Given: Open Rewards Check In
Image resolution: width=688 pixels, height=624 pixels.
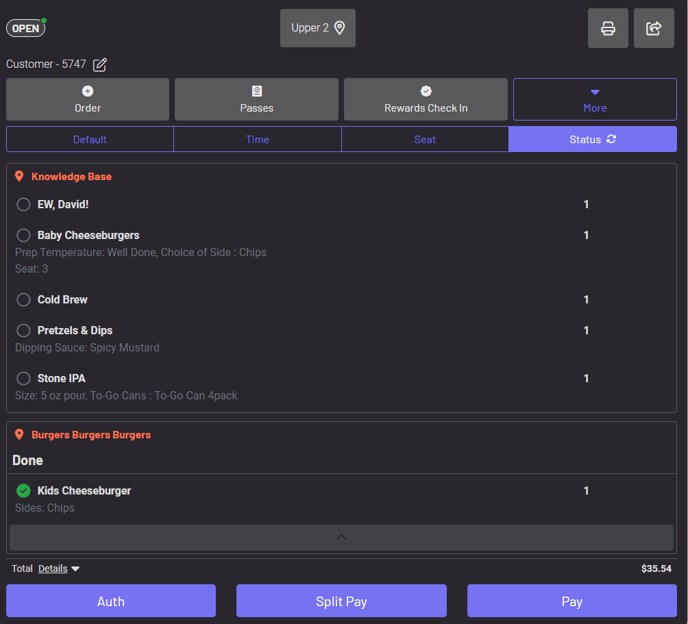Looking at the screenshot, I should tap(425, 99).
